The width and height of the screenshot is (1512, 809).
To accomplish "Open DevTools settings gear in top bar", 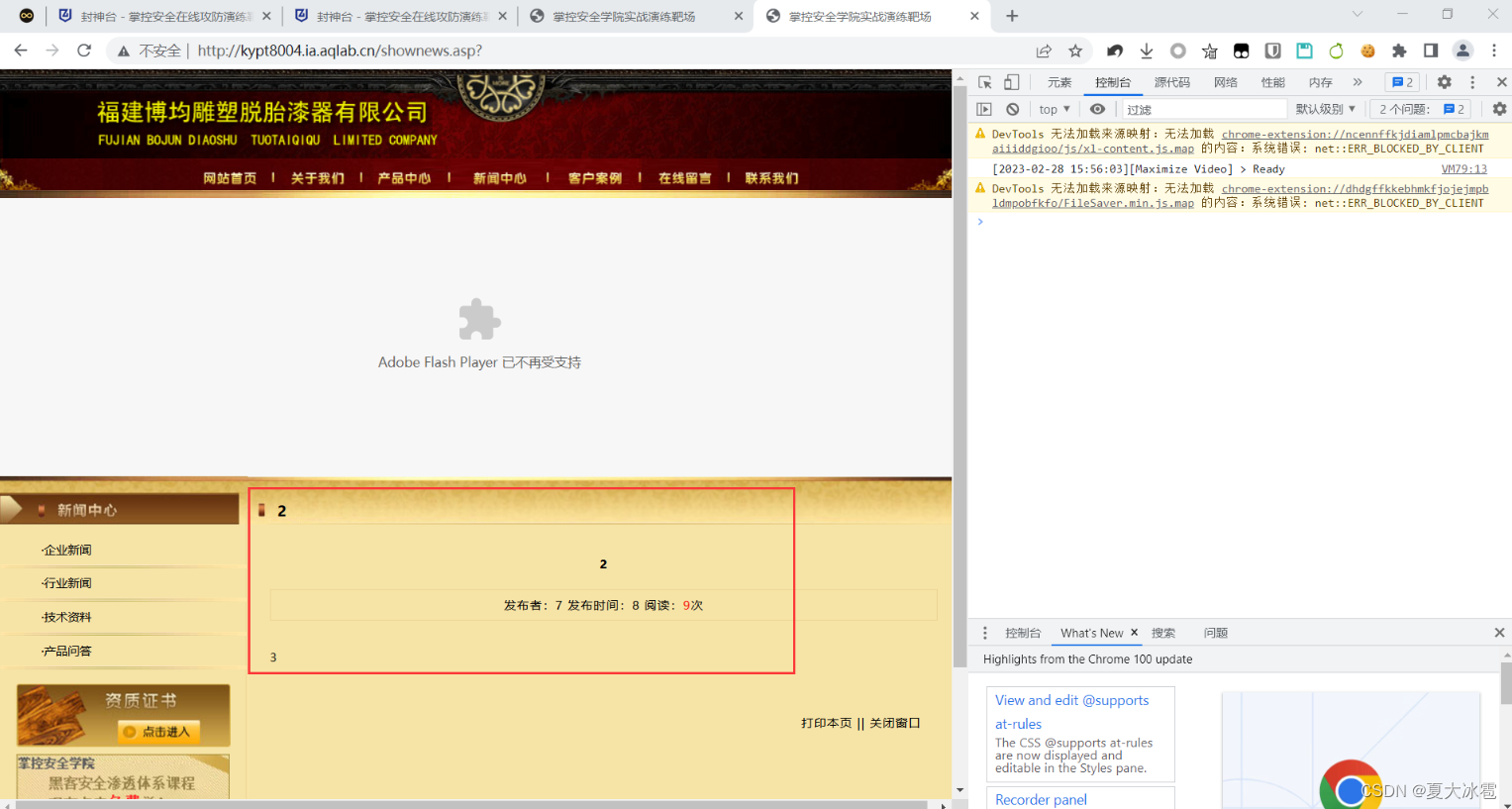I will coord(1445,82).
